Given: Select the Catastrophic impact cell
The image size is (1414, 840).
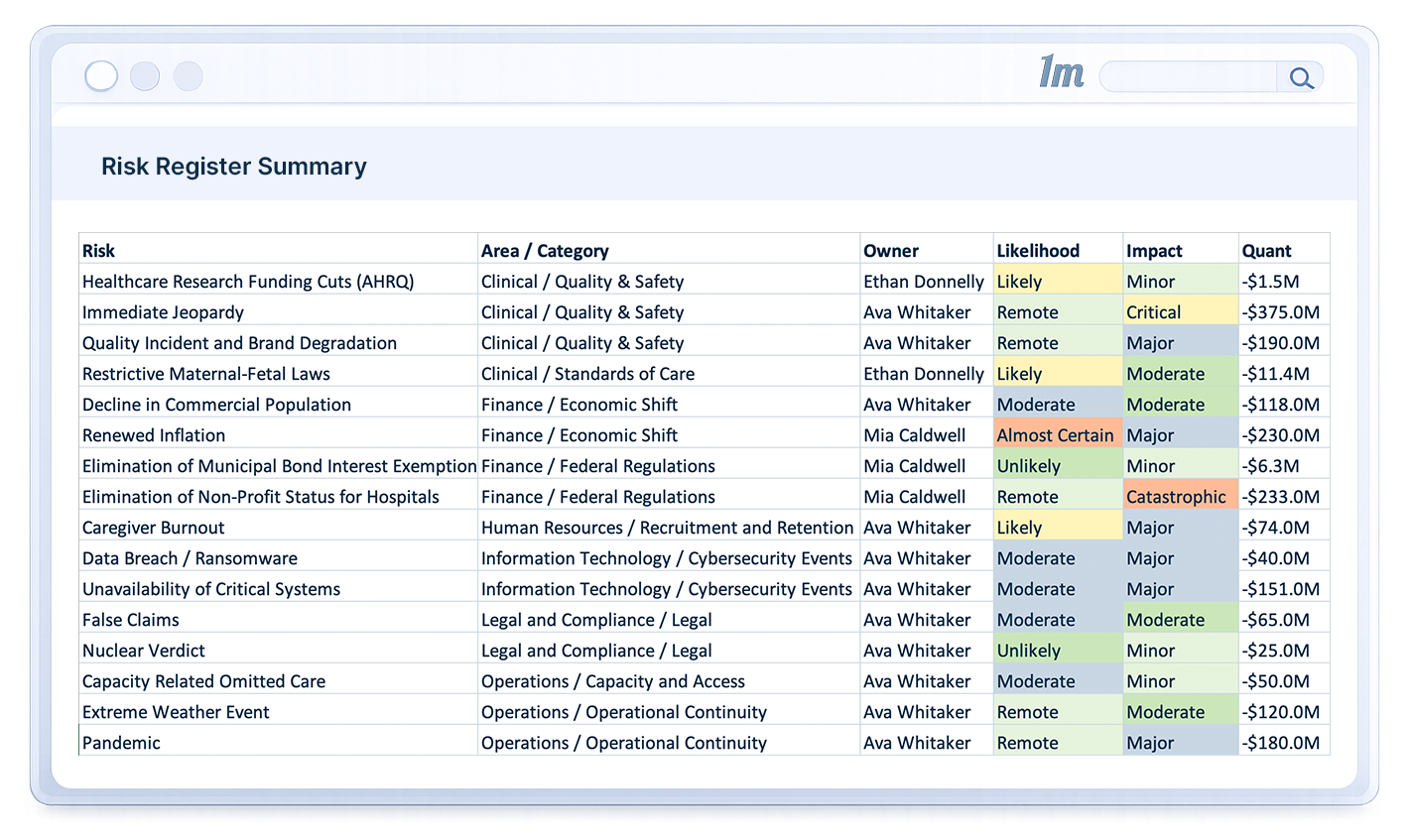Looking at the screenshot, I should click(1180, 496).
